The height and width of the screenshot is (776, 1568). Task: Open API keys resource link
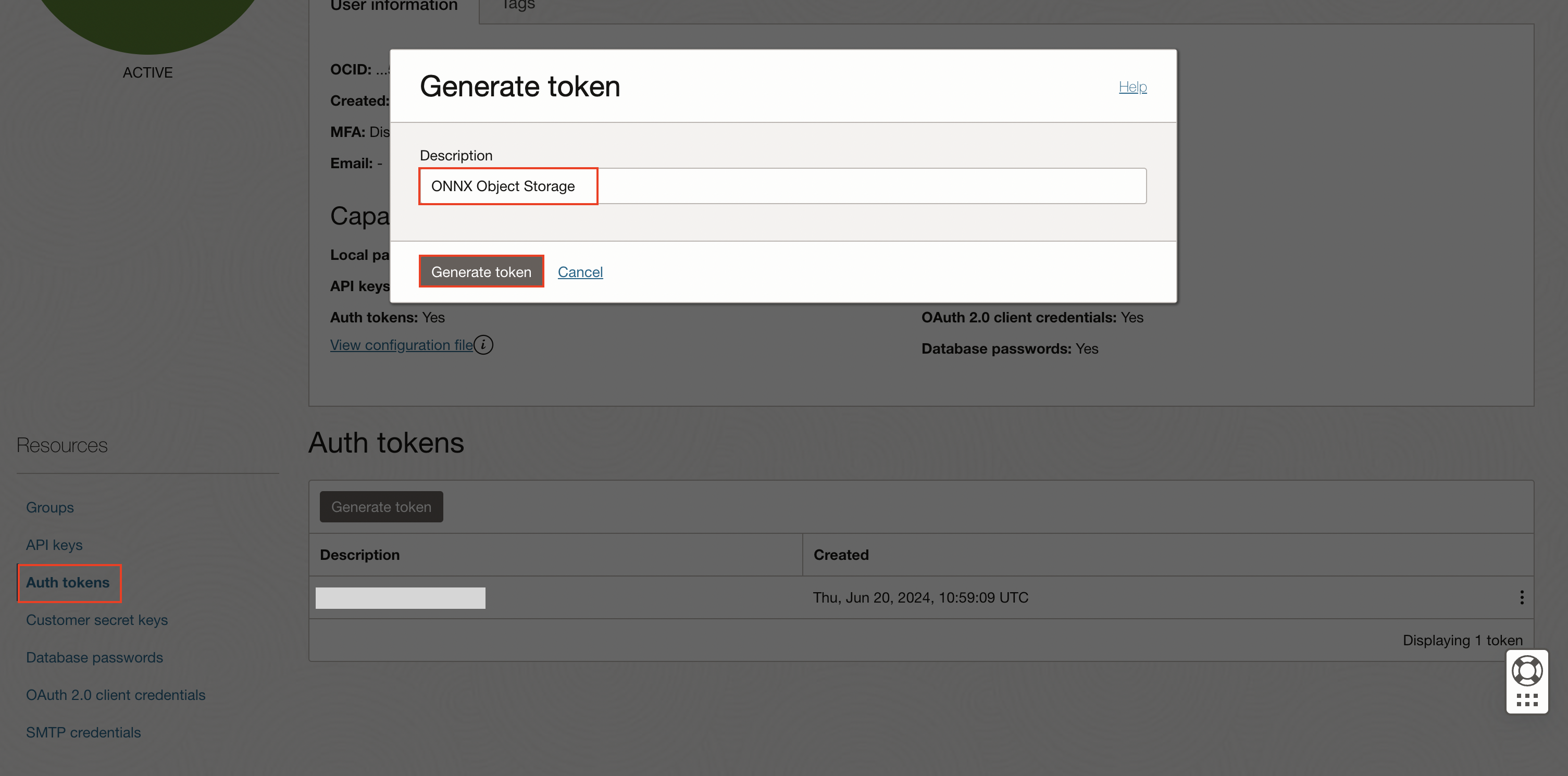54,545
